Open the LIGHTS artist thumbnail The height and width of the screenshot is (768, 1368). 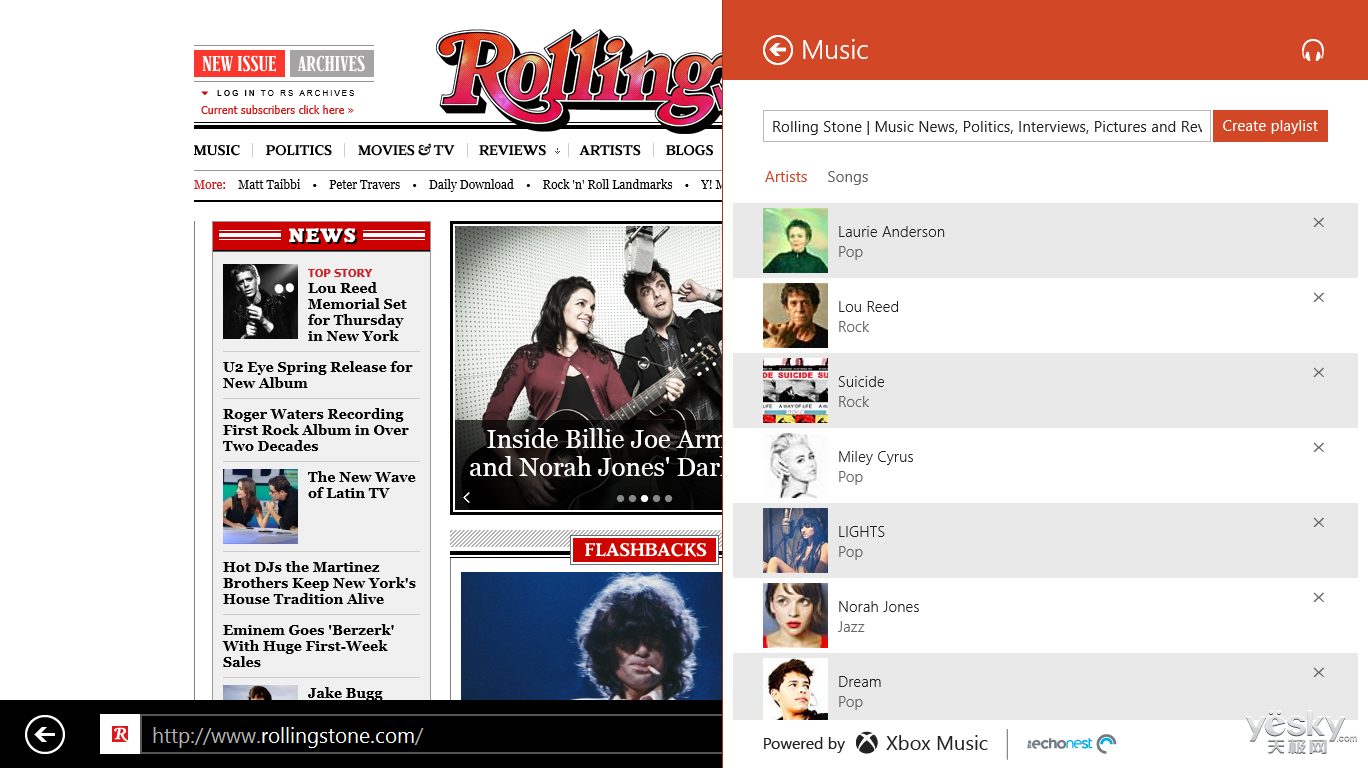click(x=795, y=540)
